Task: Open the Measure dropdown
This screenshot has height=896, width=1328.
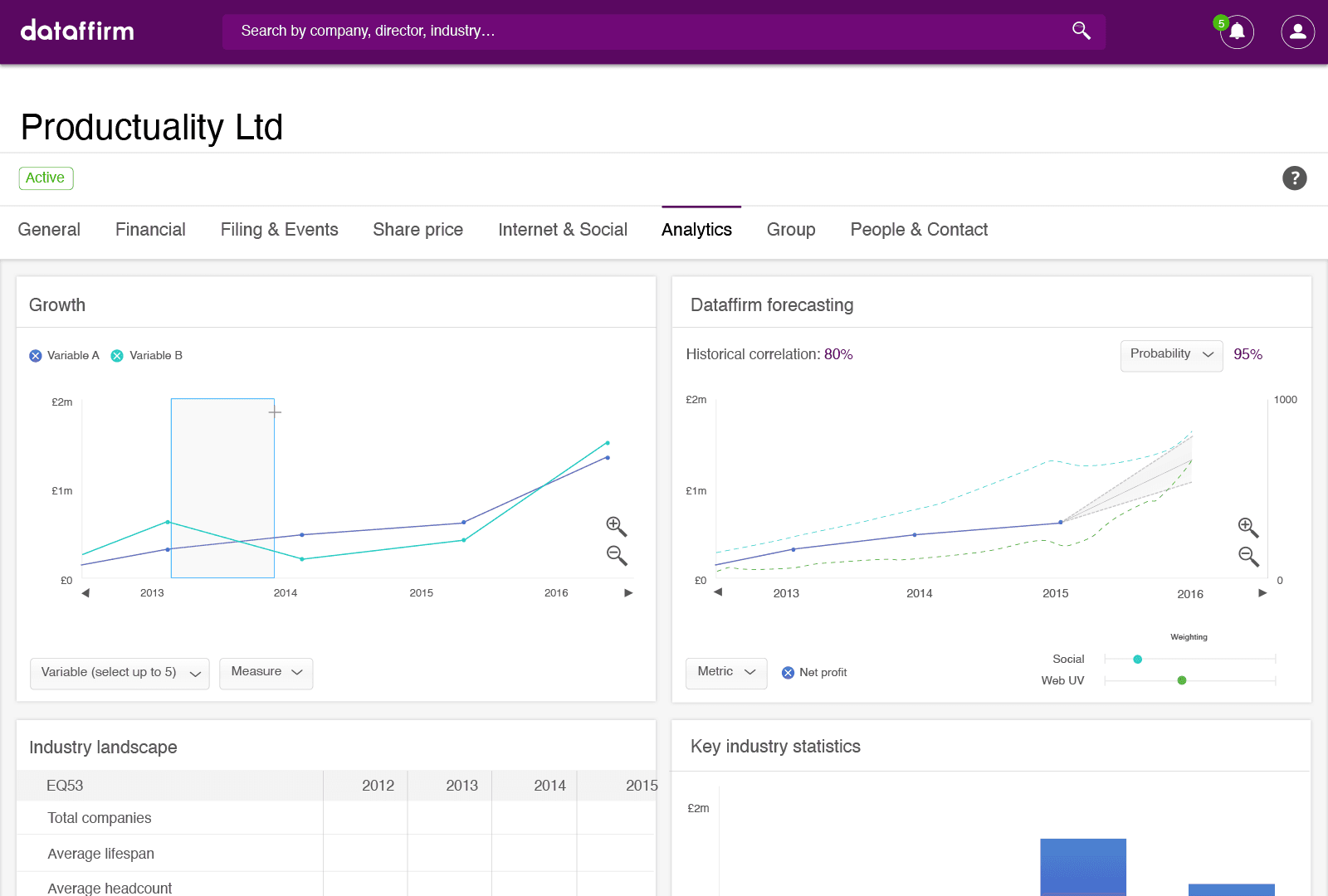Action: (266, 673)
